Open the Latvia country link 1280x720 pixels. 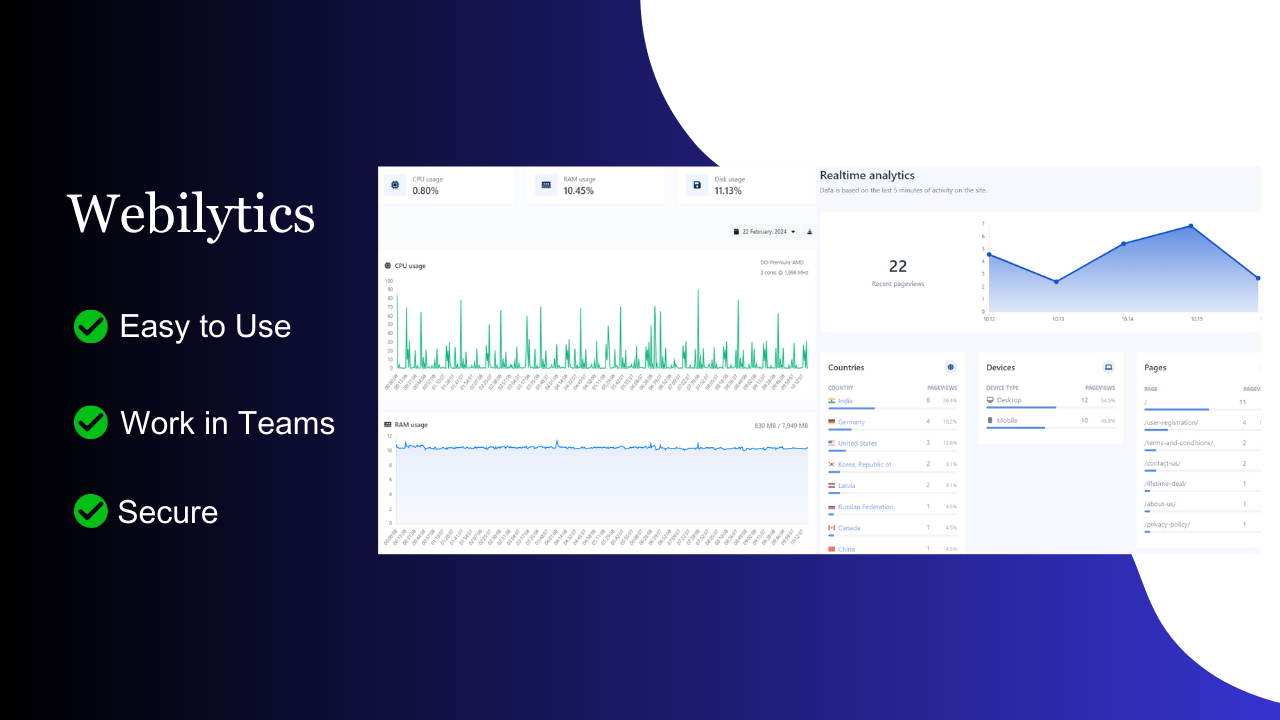(847, 485)
